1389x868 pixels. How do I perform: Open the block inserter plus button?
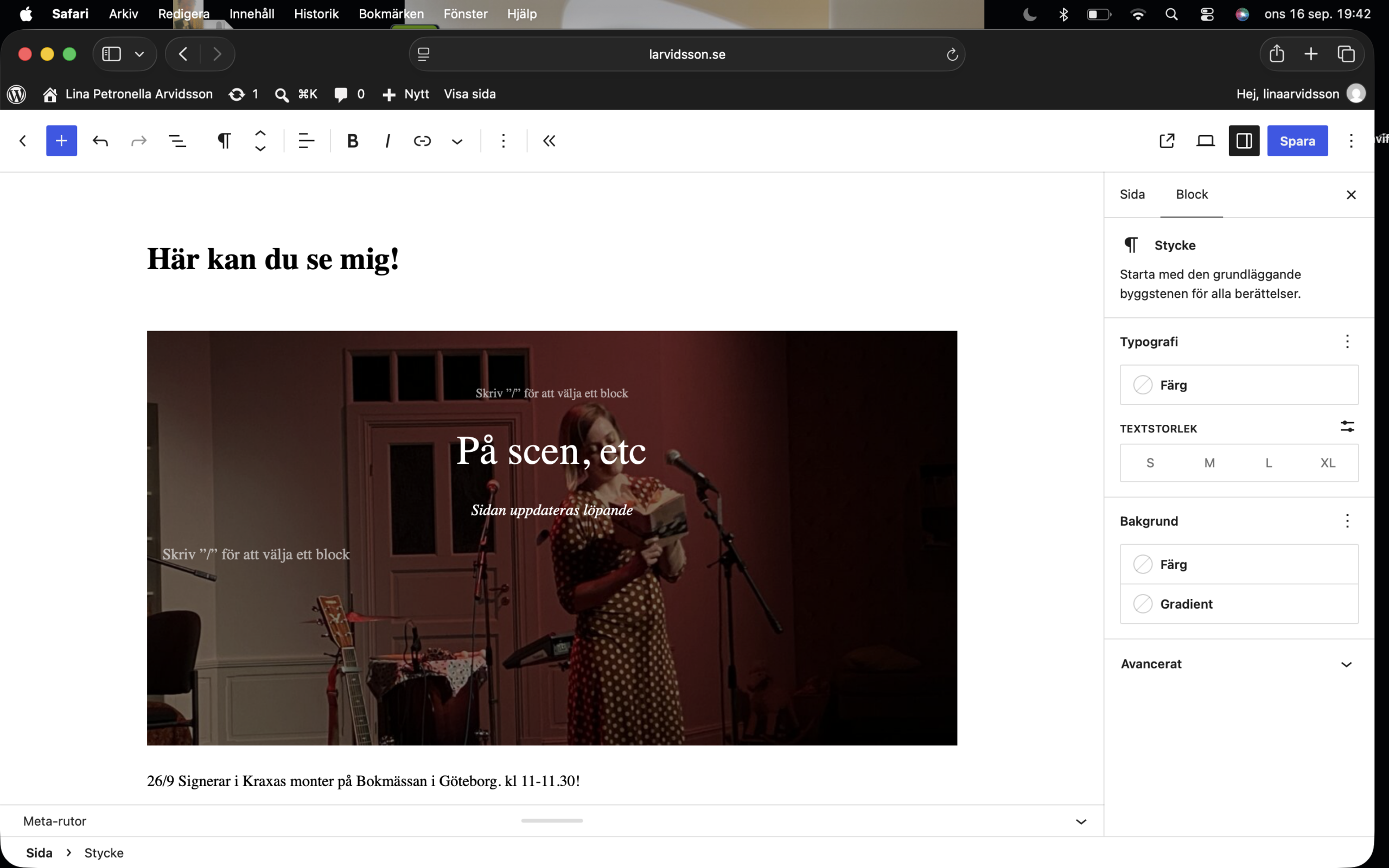click(x=61, y=141)
